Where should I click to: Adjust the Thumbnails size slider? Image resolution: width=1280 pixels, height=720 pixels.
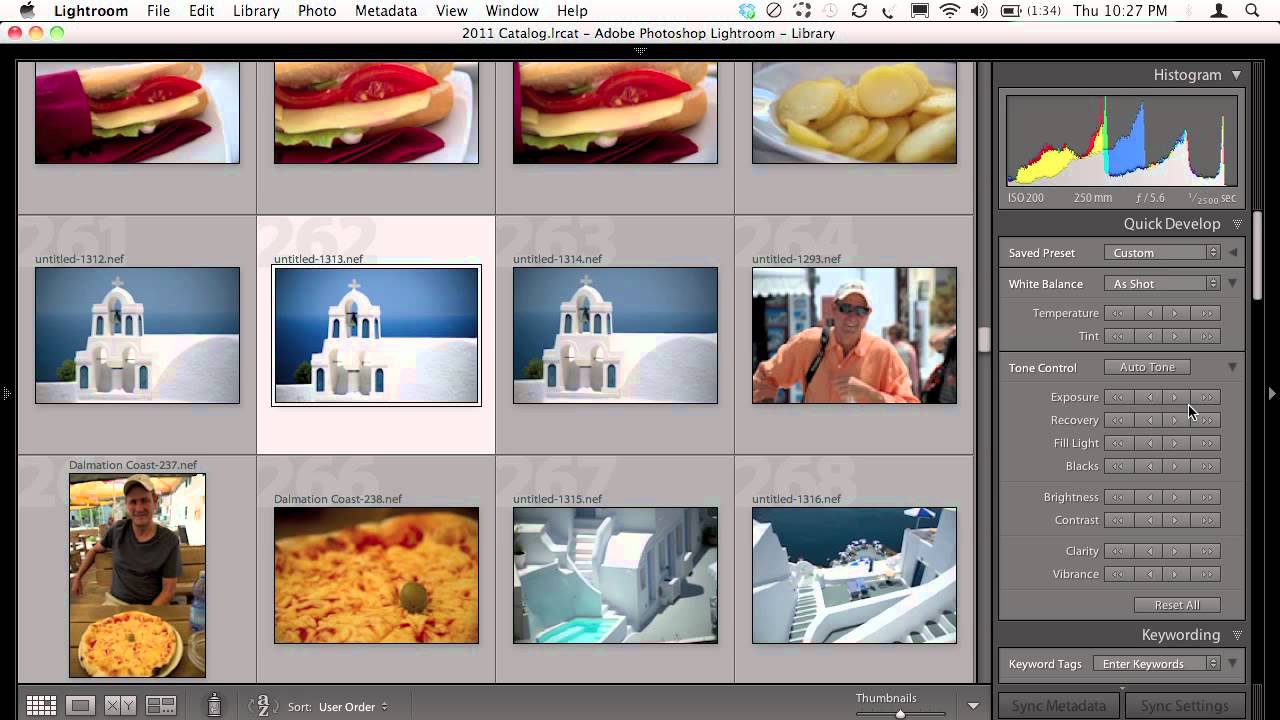pos(900,714)
